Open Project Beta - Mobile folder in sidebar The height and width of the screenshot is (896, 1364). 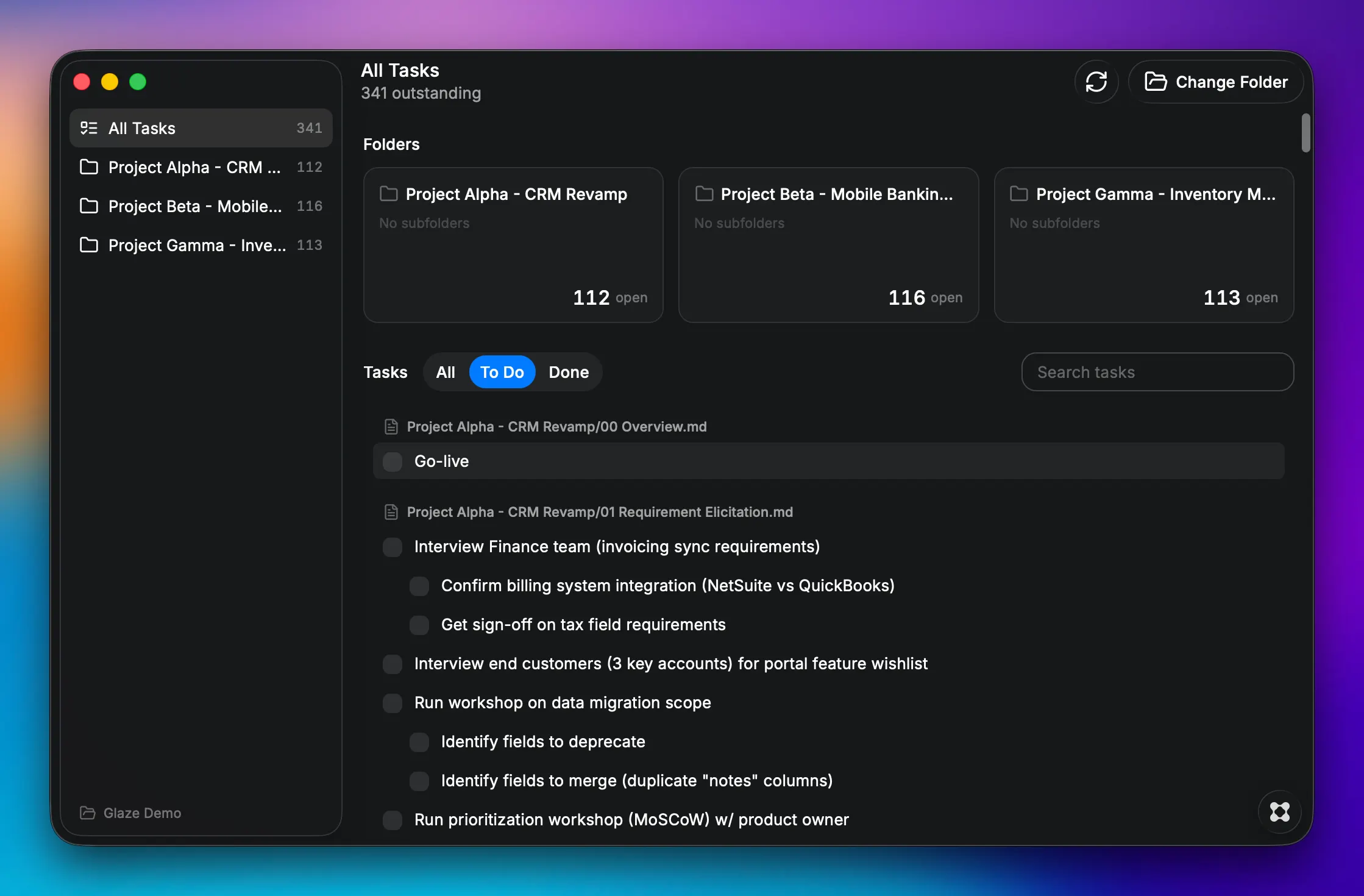coord(201,206)
